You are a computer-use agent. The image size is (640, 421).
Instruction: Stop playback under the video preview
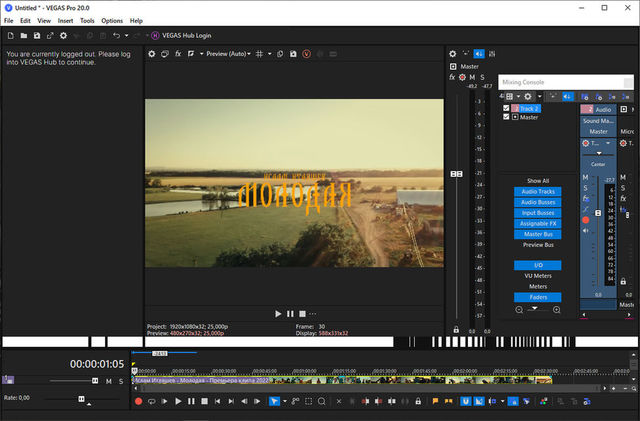point(303,313)
